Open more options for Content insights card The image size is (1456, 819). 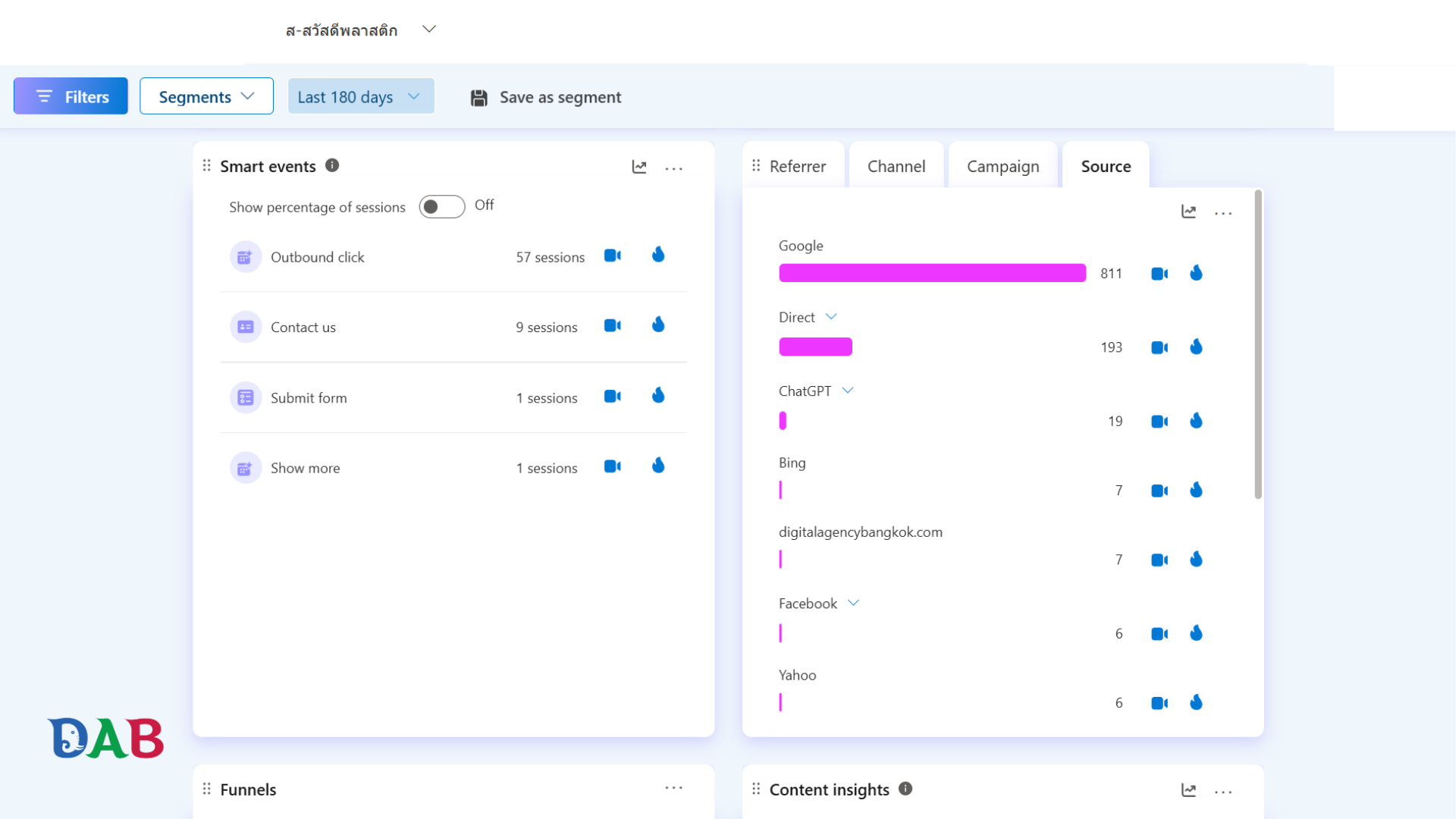(x=1223, y=792)
